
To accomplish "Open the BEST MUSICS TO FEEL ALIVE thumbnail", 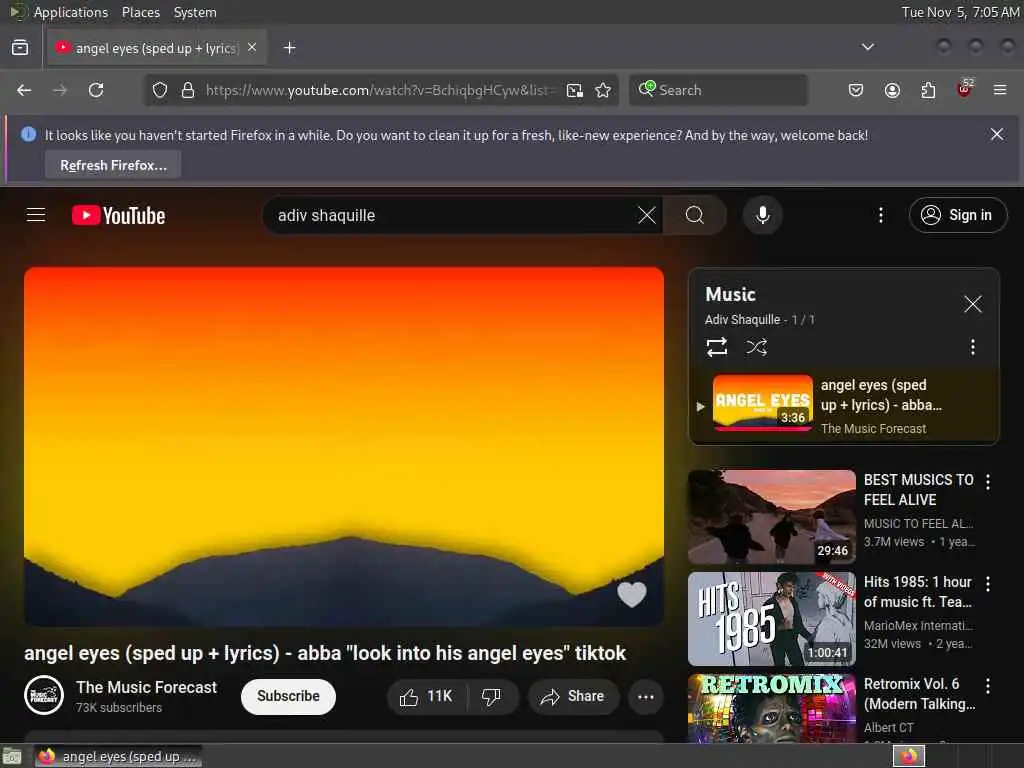I will (771, 517).
